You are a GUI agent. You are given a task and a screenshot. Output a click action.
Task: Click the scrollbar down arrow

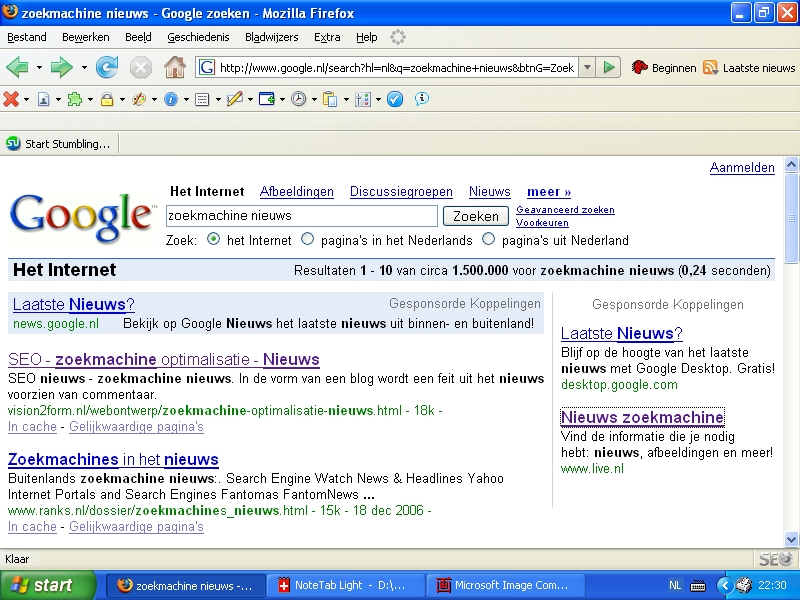(791, 539)
